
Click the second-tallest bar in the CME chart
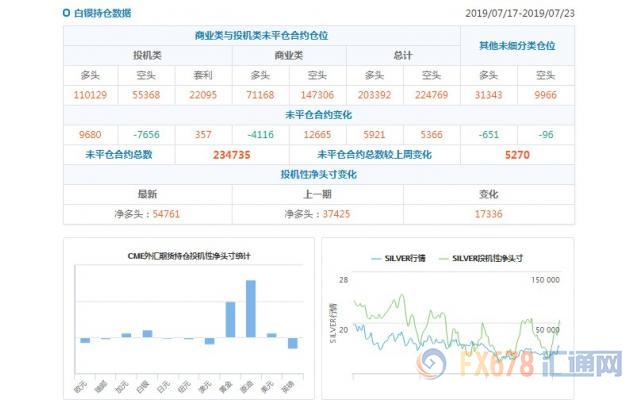pos(230,320)
